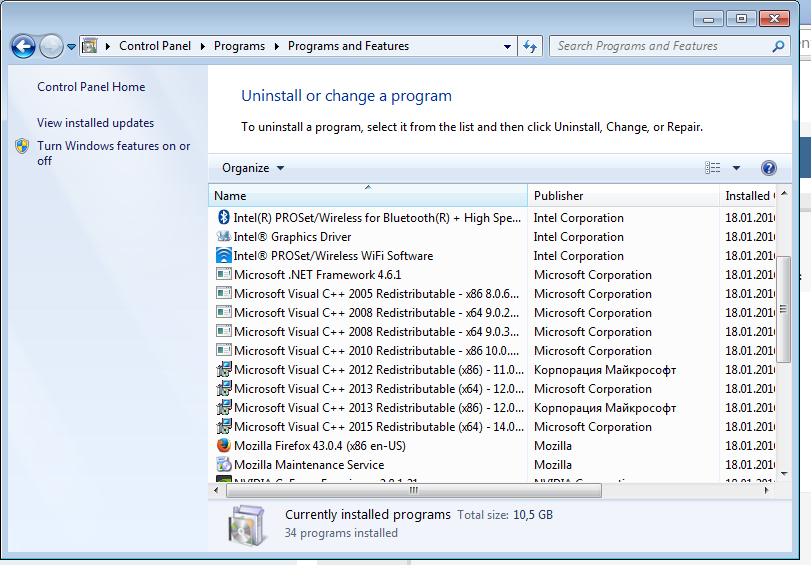Open the recent pages dropdown arrow

coord(72,46)
